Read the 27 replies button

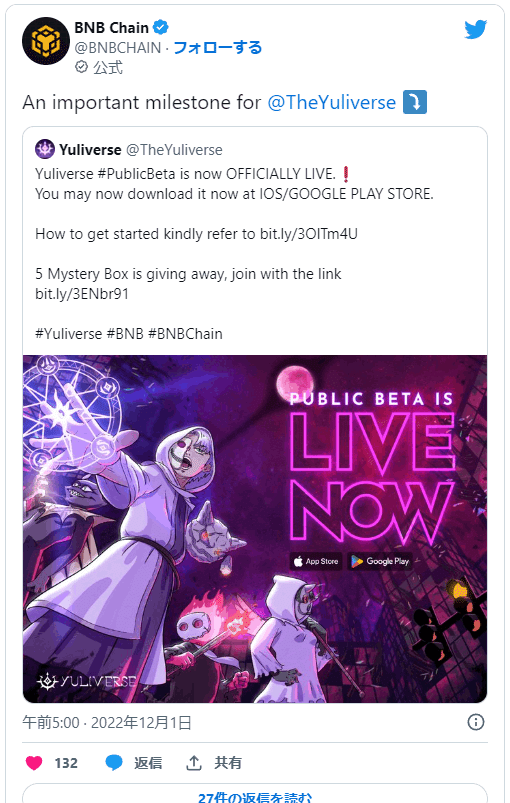pyautogui.click(x=255, y=795)
